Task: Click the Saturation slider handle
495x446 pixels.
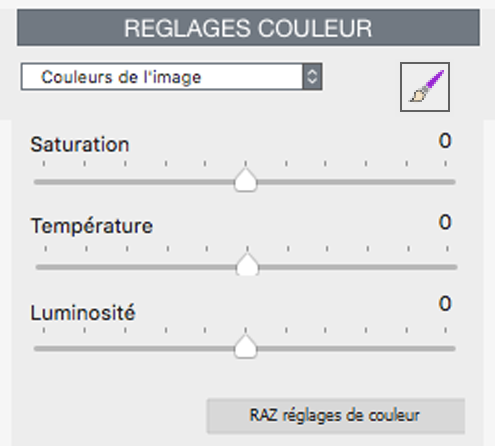Action: (246, 180)
